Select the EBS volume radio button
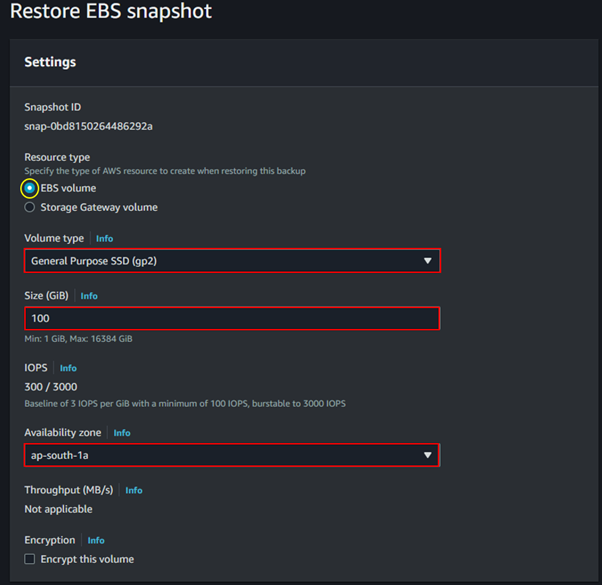Screen dimensions: 602x585 (30, 188)
